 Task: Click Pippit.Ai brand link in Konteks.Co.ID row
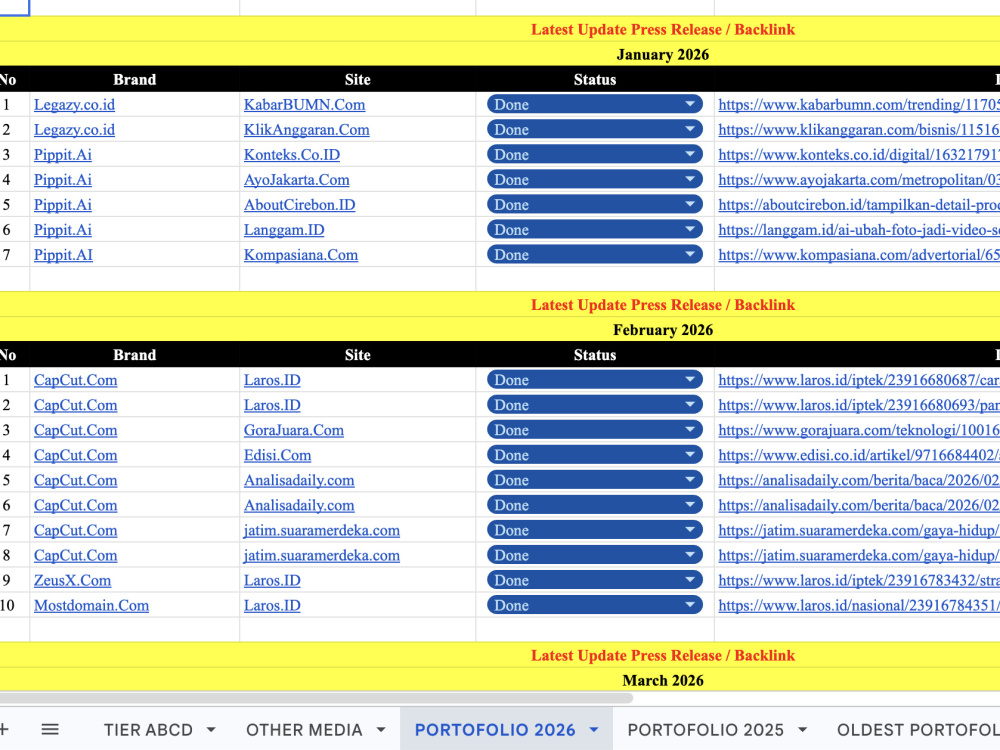62,154
